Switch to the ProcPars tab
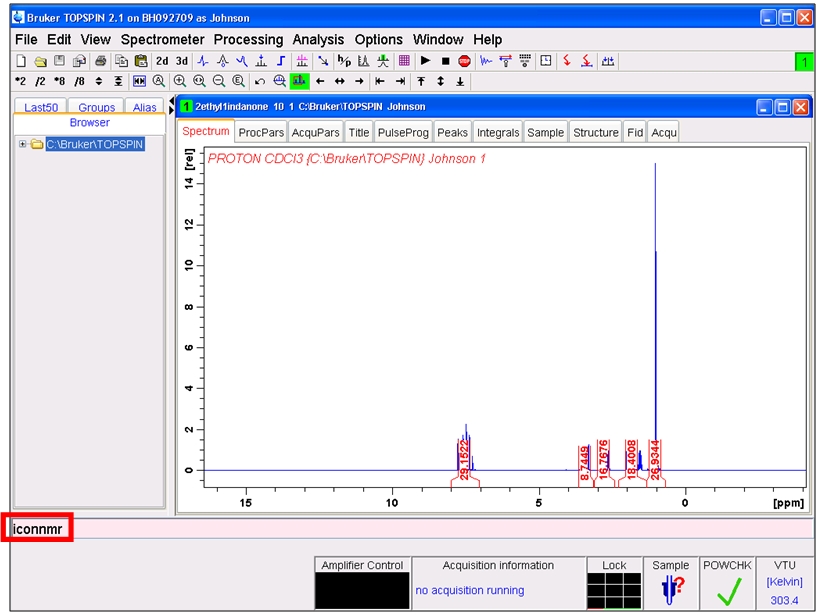 [x=261, y=133]
